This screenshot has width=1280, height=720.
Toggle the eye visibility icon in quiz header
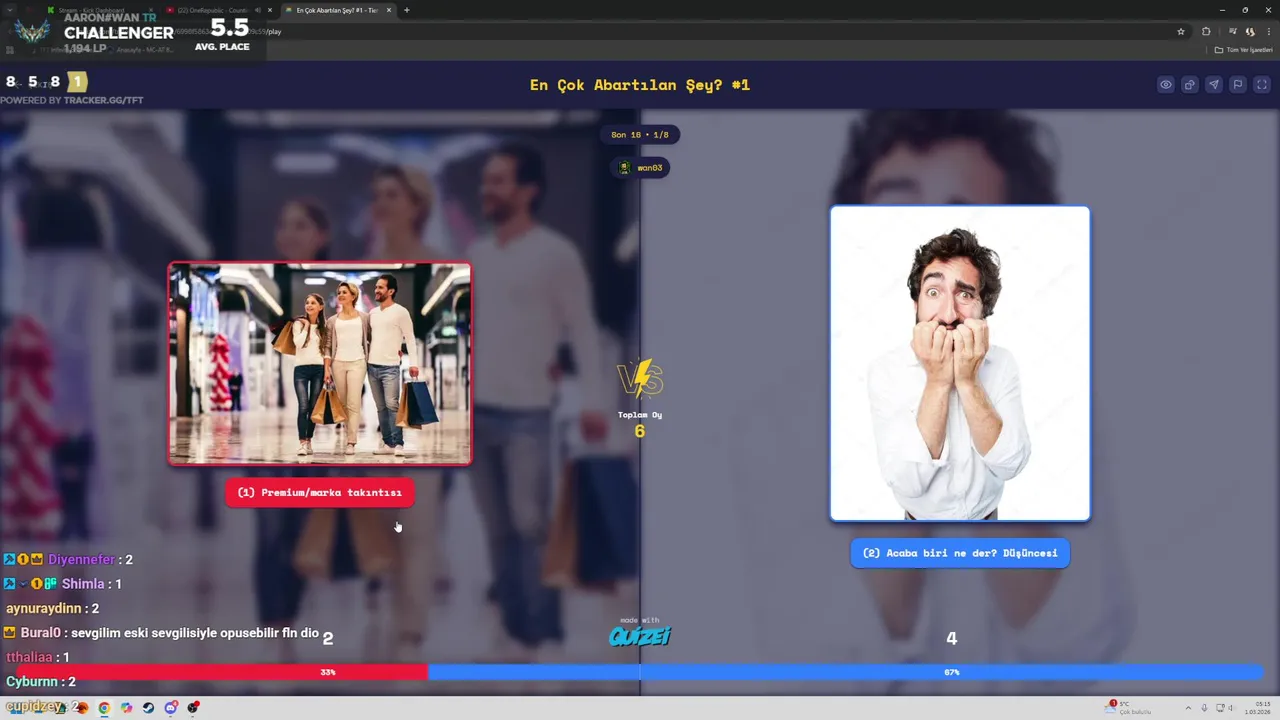[x=1166, y=85]
